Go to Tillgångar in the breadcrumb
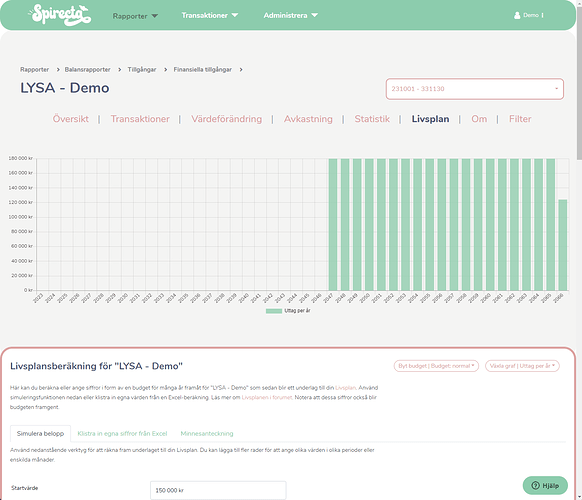This screenshot has width=582, height=500. pyautogui.click(x=142, y=69)
